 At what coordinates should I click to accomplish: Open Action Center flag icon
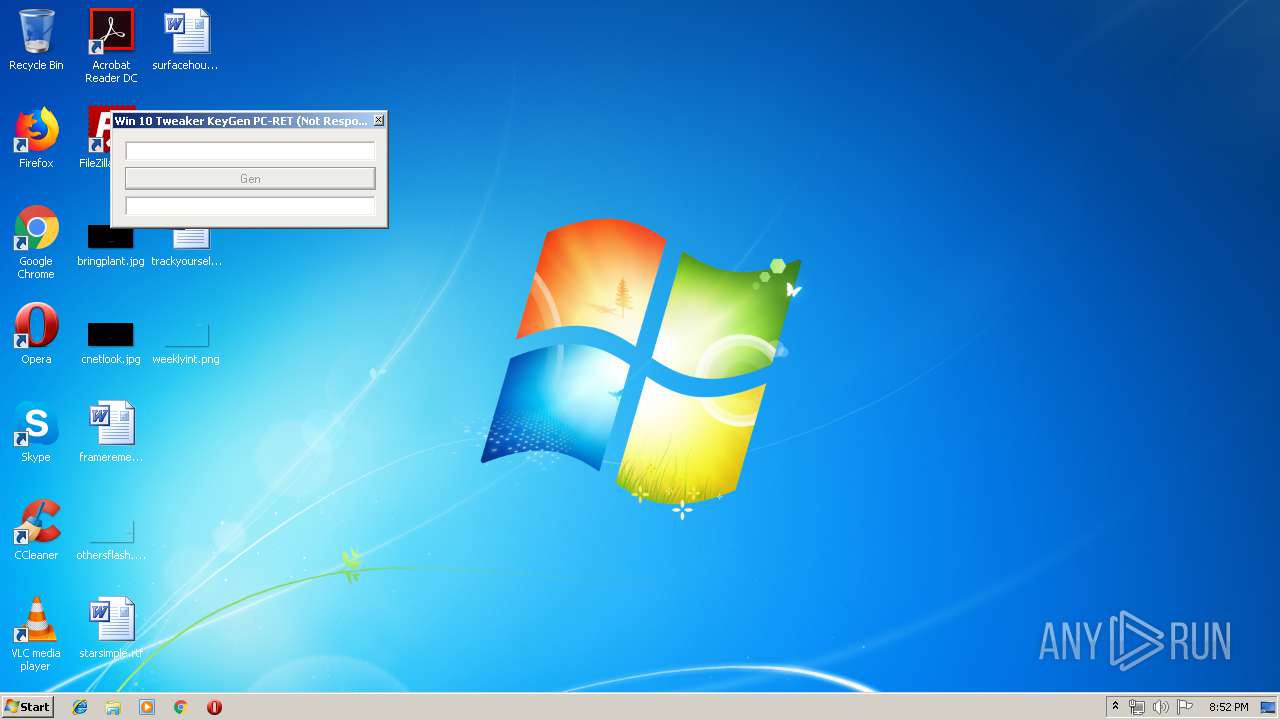coord(1185,707)
